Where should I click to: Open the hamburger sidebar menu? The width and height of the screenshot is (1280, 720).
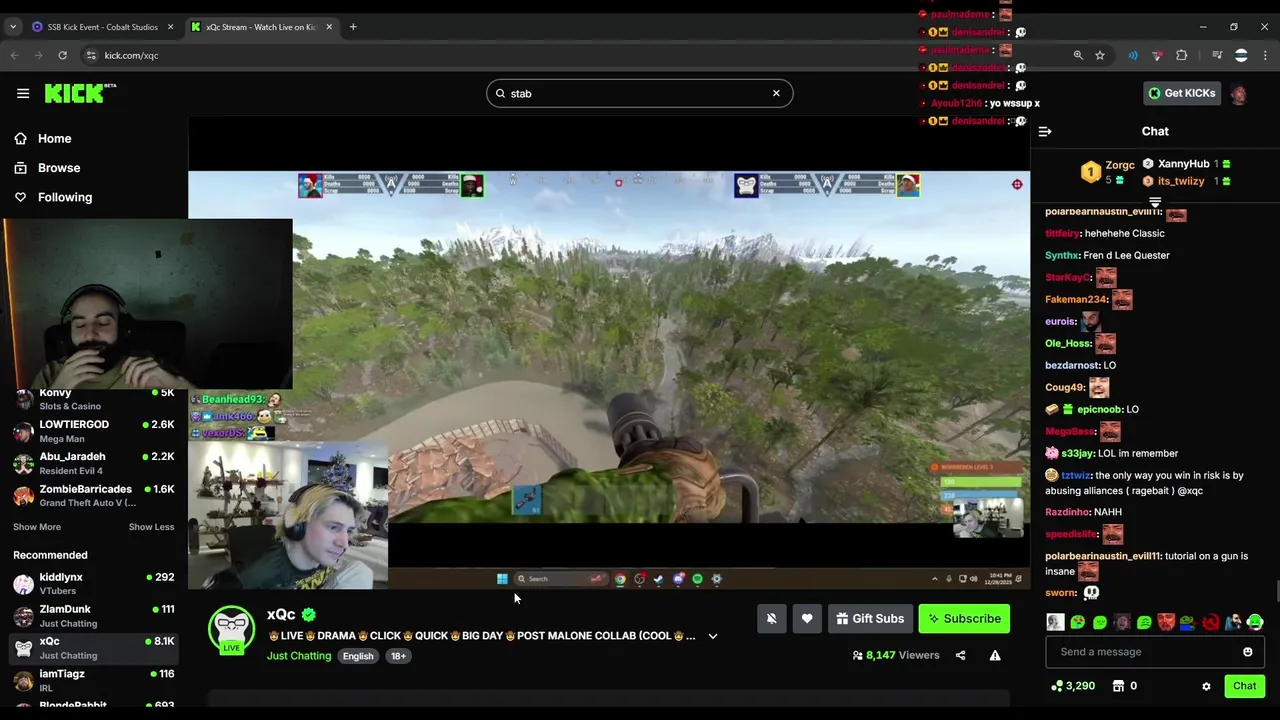23,93
